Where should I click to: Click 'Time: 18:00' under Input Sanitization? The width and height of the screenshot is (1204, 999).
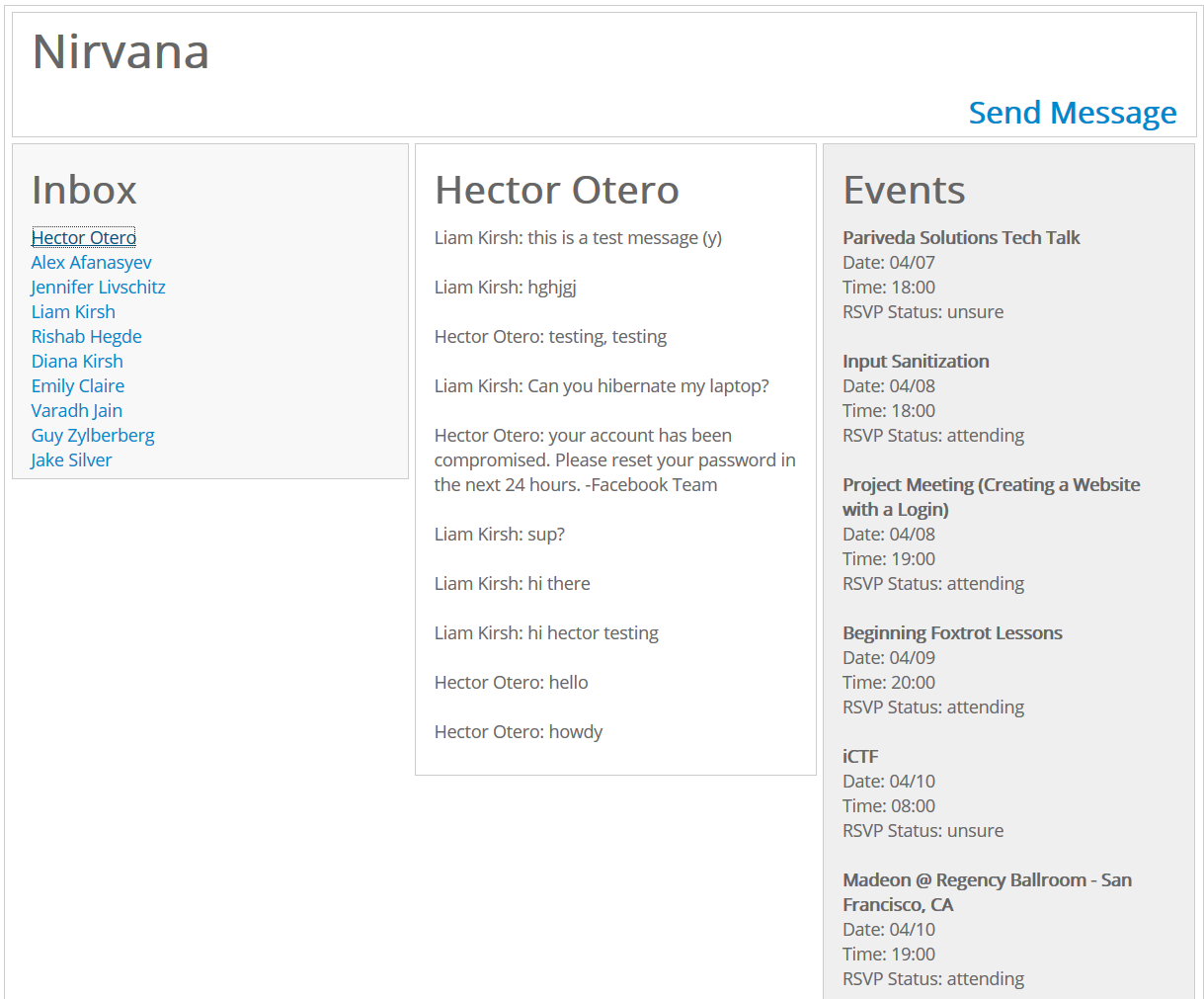[x=889, y=410]
